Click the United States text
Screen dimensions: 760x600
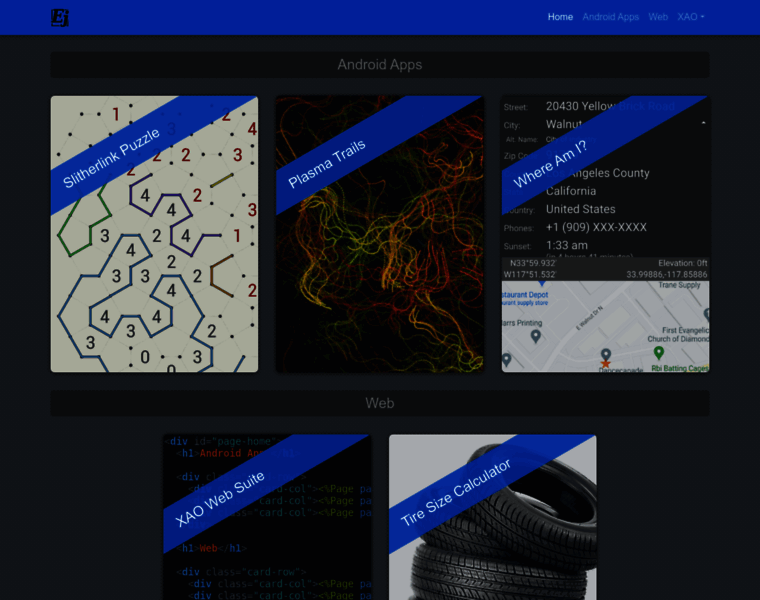click(x=581, y=209)
